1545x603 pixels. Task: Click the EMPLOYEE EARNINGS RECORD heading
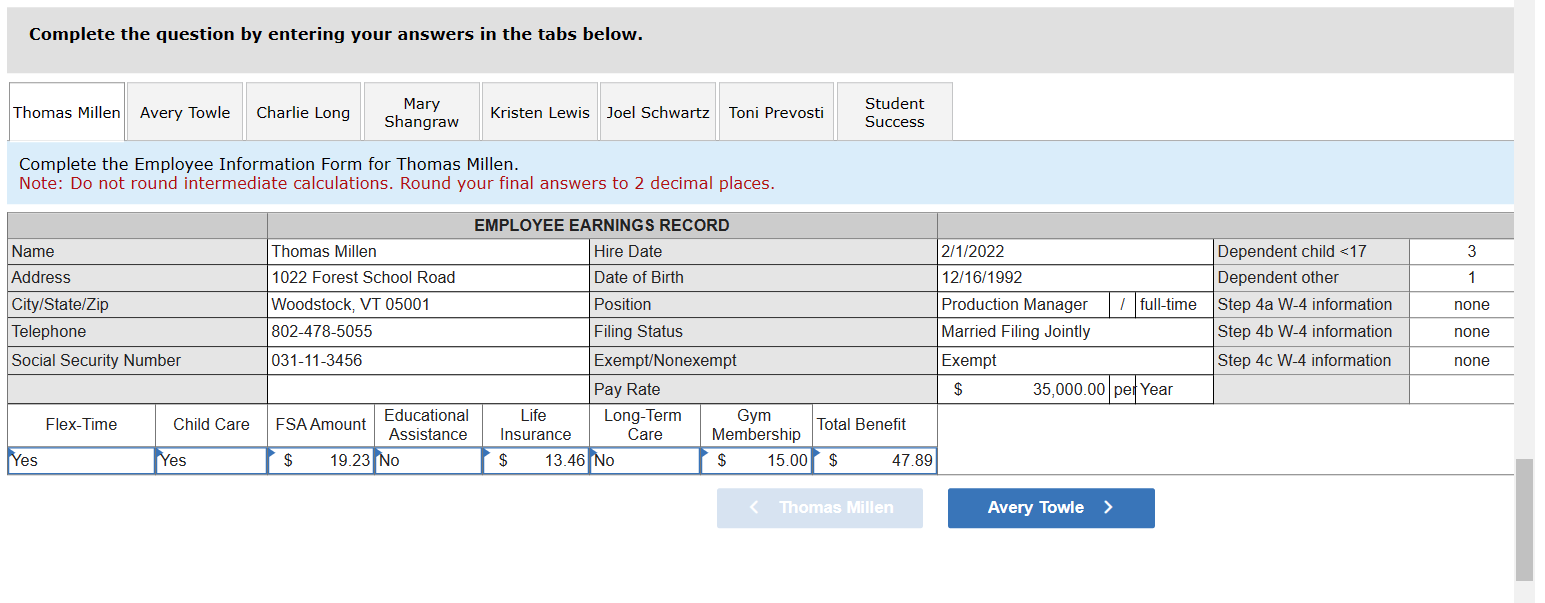tap(602, 226)
